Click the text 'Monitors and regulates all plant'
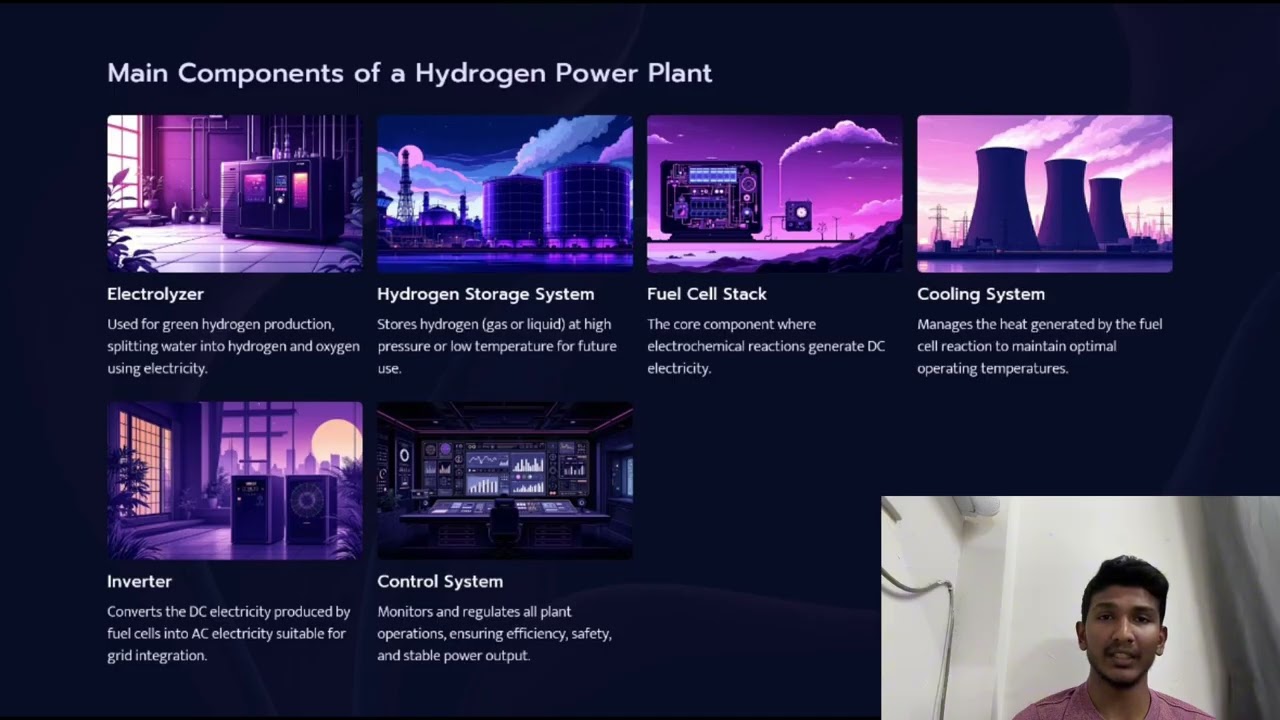This screenshot has width=1280, height=720. [x=474, y=611]
